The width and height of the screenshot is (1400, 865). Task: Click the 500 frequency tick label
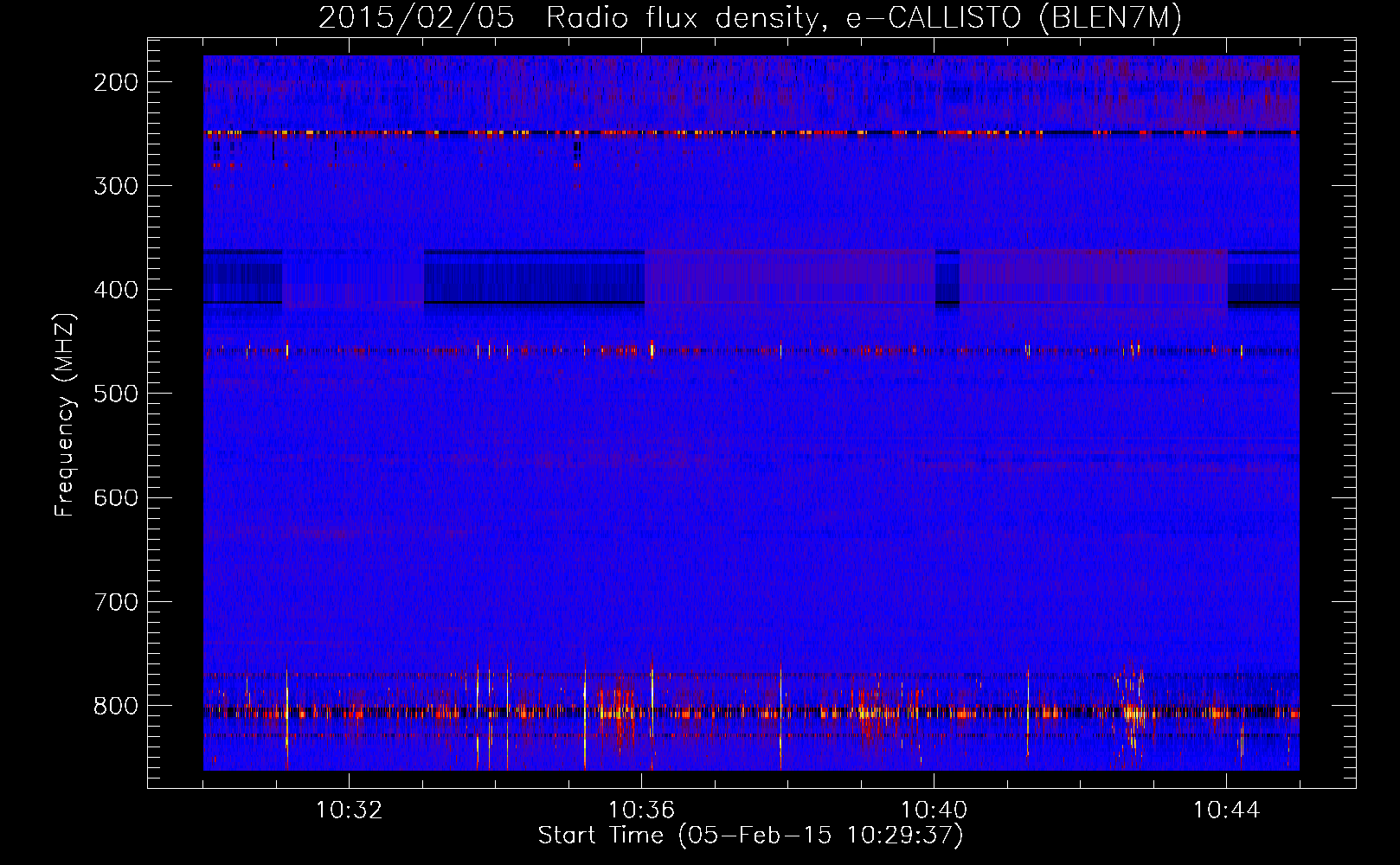point(115,394)
